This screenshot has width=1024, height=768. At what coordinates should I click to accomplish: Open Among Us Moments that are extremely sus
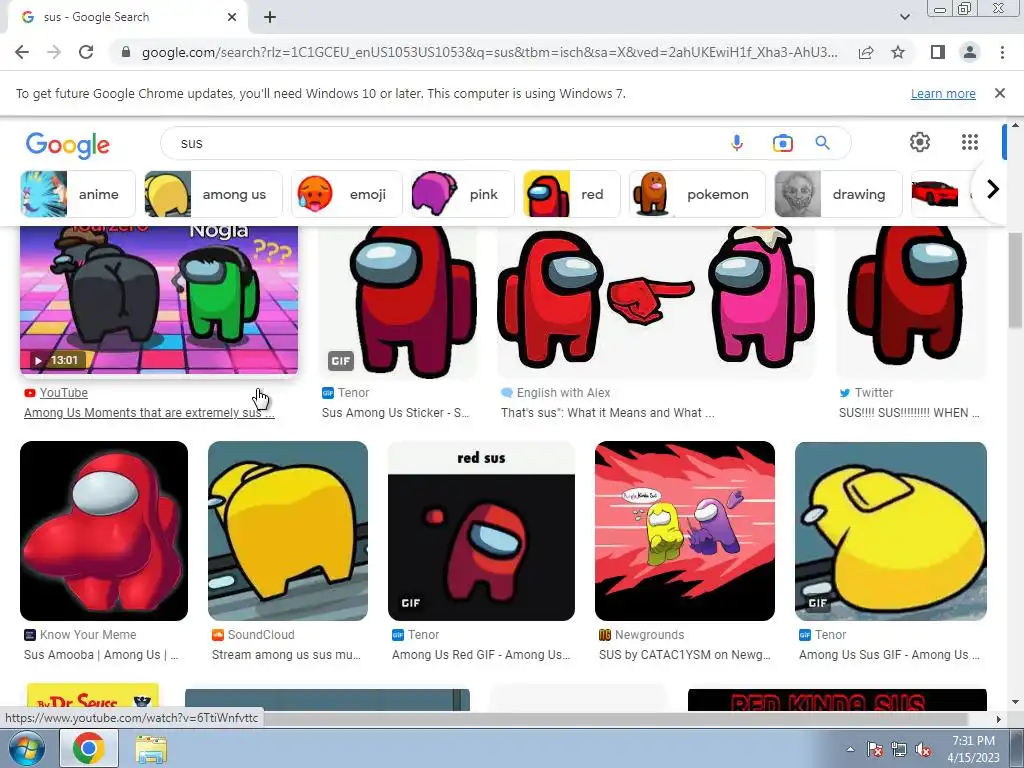tap(149, 413)
